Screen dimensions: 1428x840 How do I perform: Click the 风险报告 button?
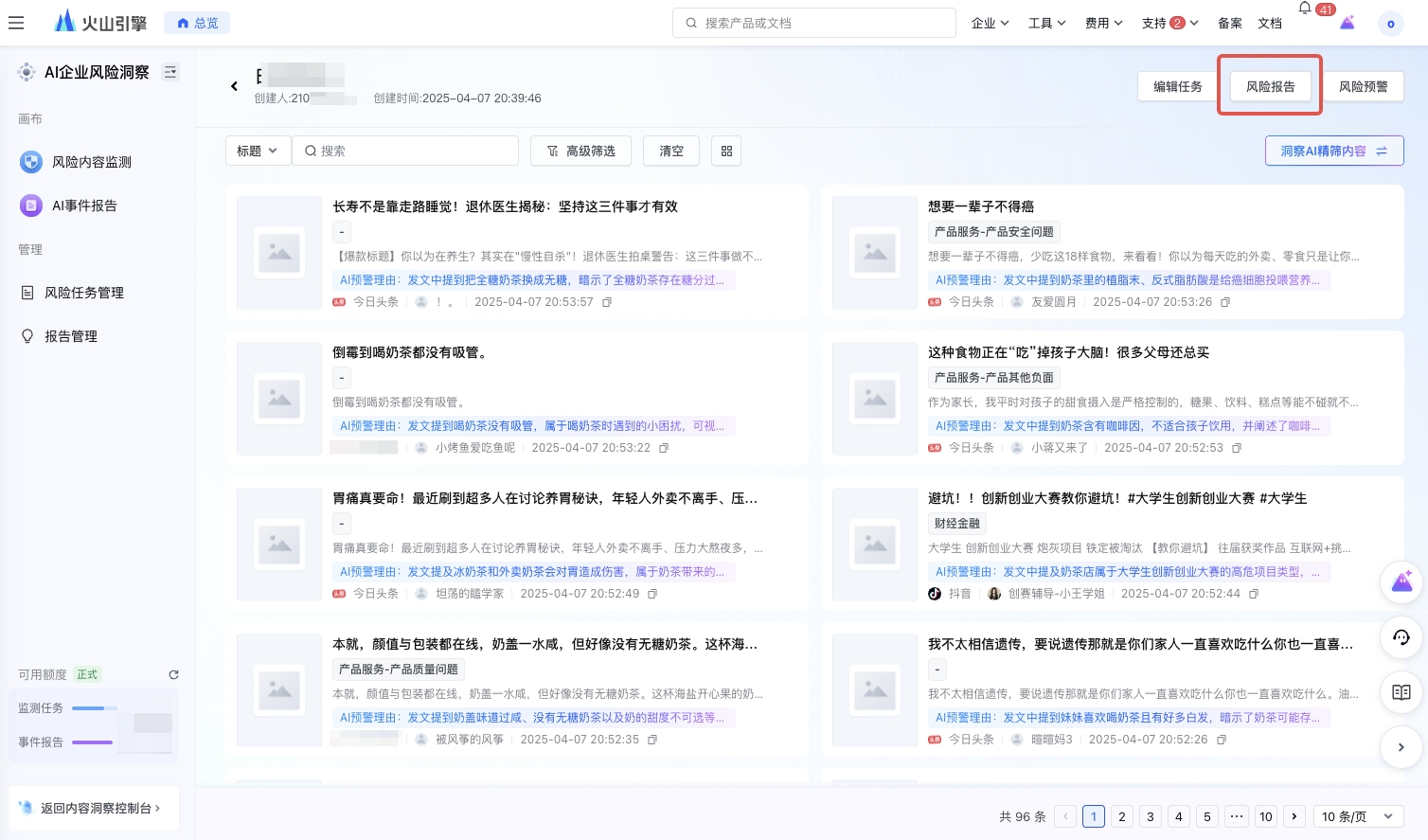(x=1270, y=86)
